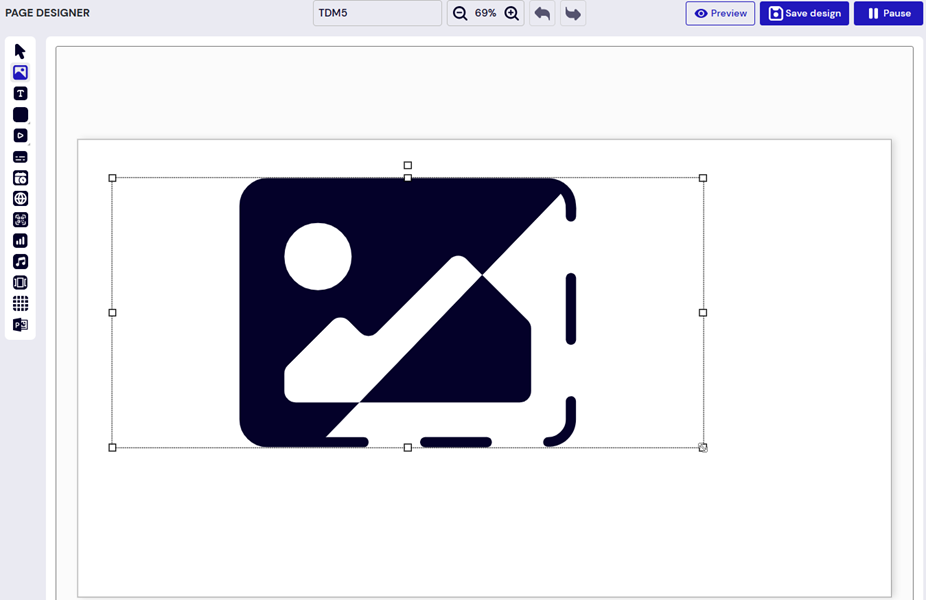This screenshot has width=926, height=600.
Task: Select the Shape tool
Action: [20, 114]
